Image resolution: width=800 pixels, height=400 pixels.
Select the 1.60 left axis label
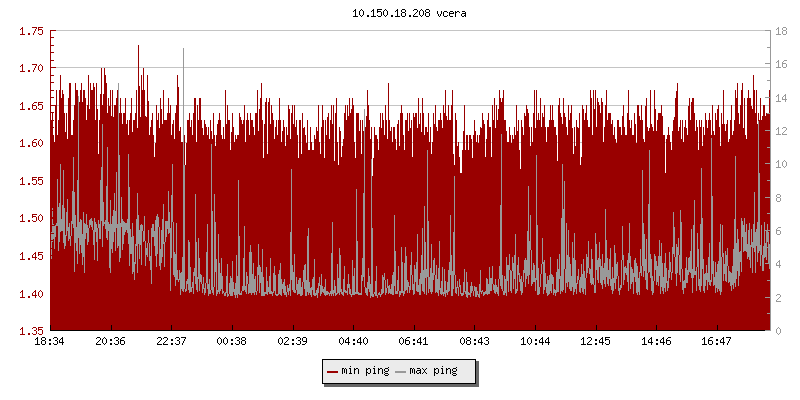tap(31, 143)
